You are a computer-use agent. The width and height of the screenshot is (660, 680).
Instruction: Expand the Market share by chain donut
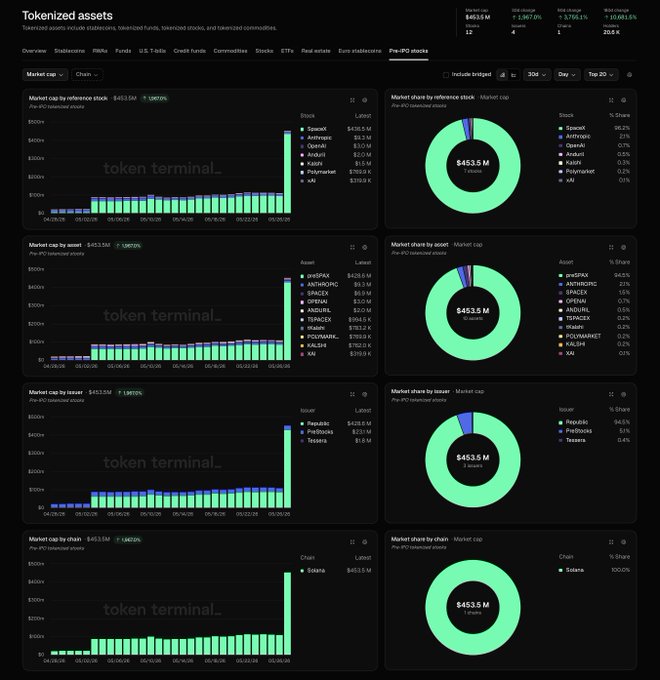tap(611, 542)
